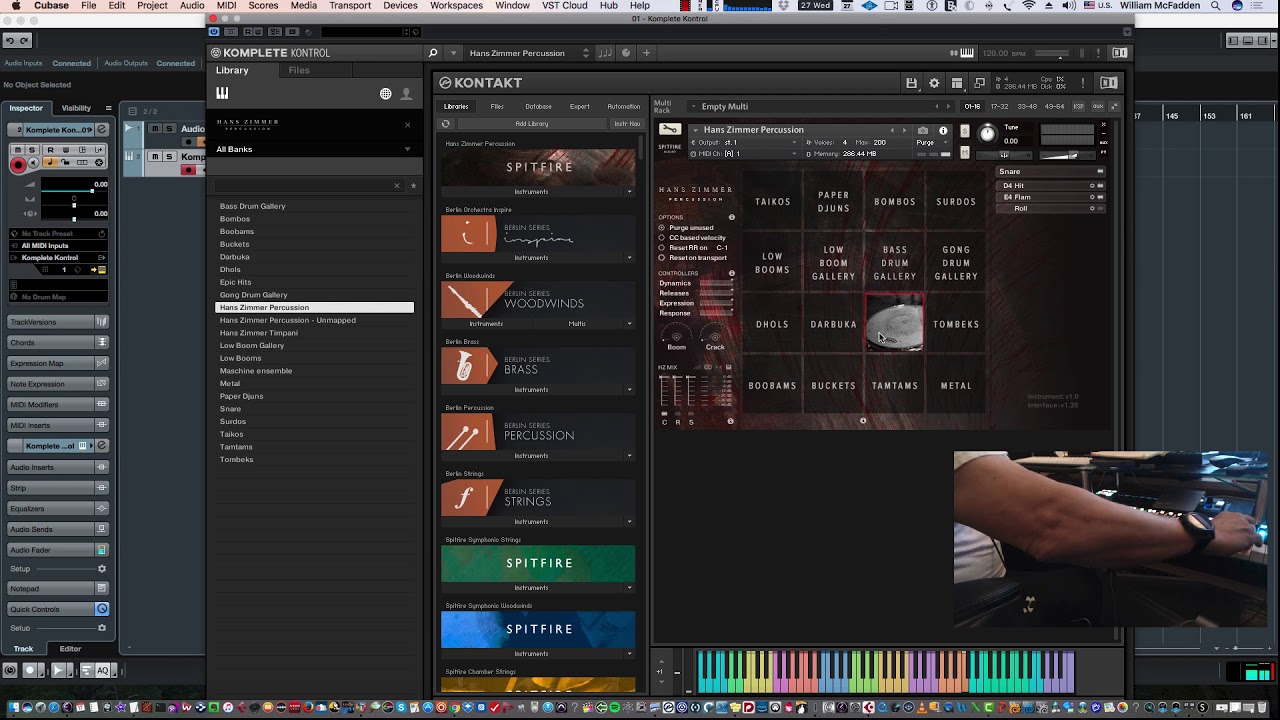The width and height of the screenshot is (1280, 720).
Task: Open Output st.1 dropdown
Action: [748, 143]
